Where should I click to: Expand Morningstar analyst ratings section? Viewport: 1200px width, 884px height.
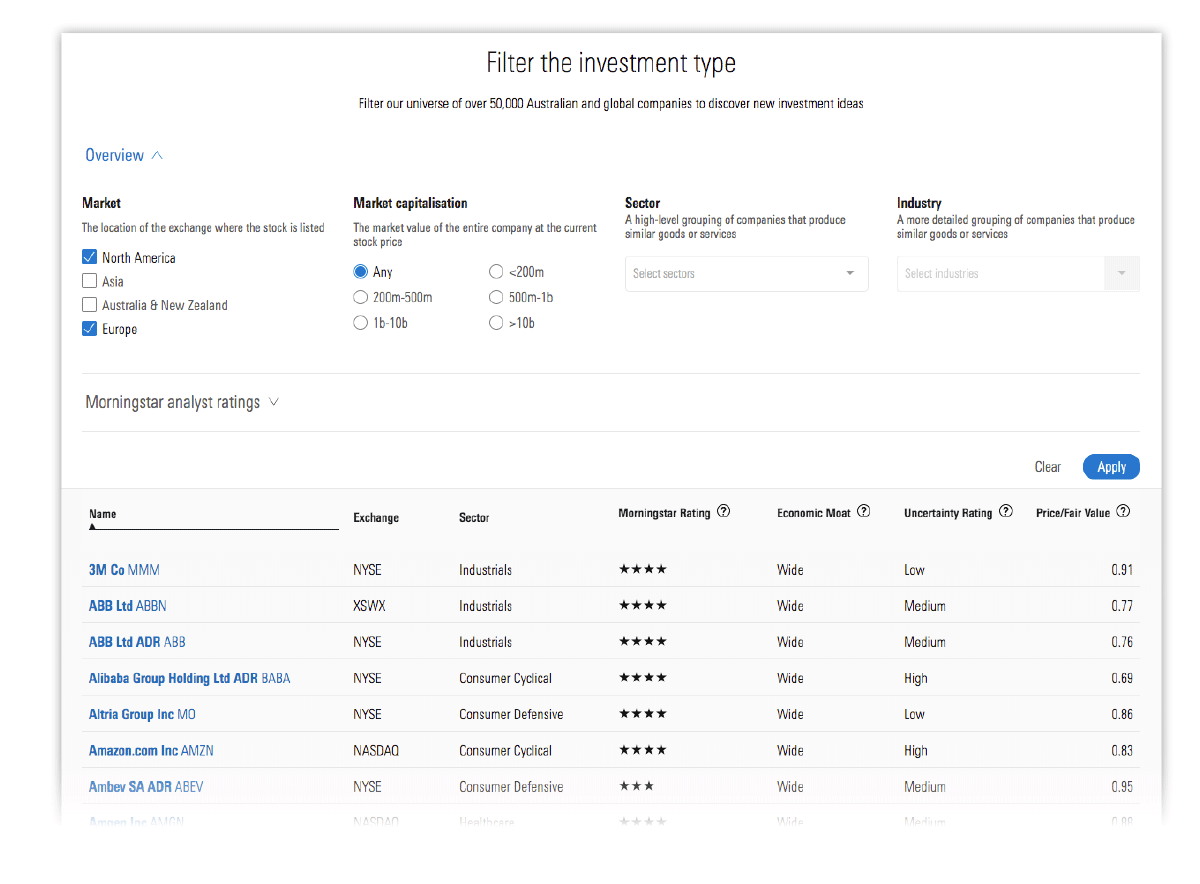(x=182, y=402)
